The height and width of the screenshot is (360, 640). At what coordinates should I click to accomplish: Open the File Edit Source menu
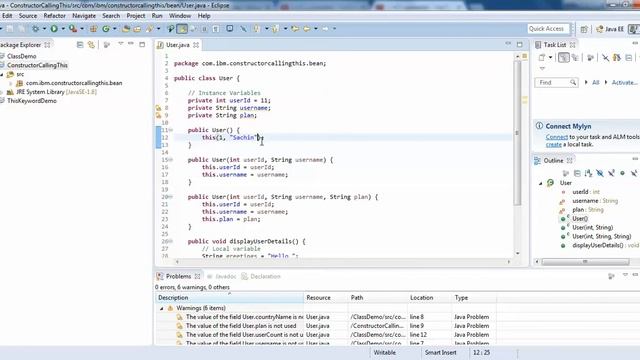28,16
